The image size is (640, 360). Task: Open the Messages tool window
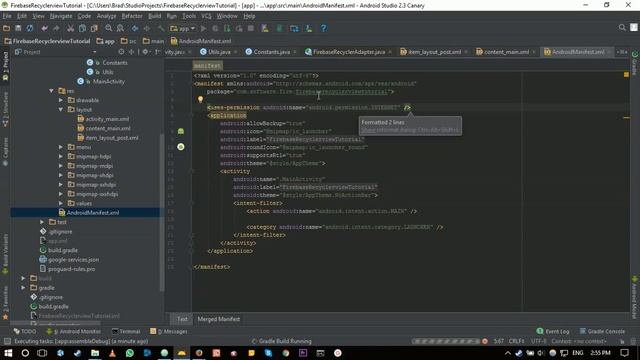point(169,331)
